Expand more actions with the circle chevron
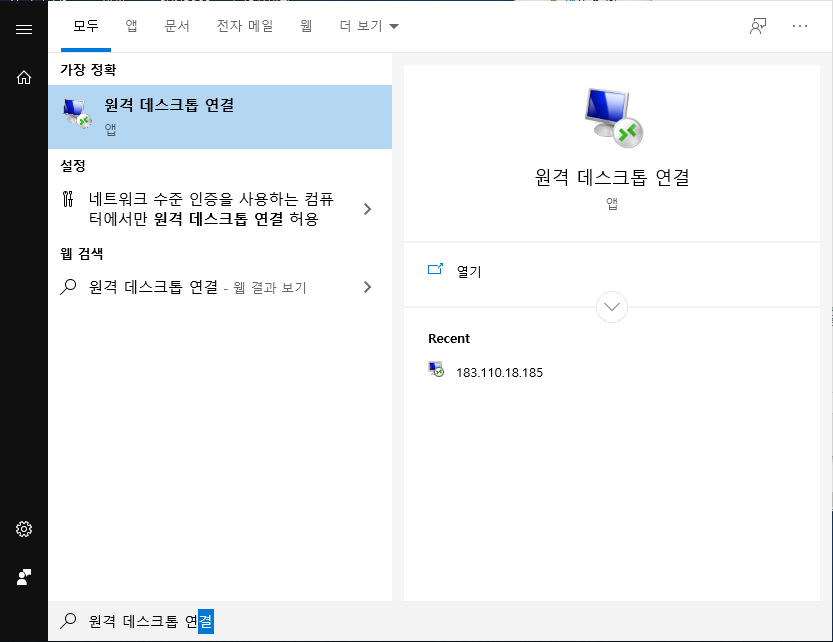 tap(612, 307)
